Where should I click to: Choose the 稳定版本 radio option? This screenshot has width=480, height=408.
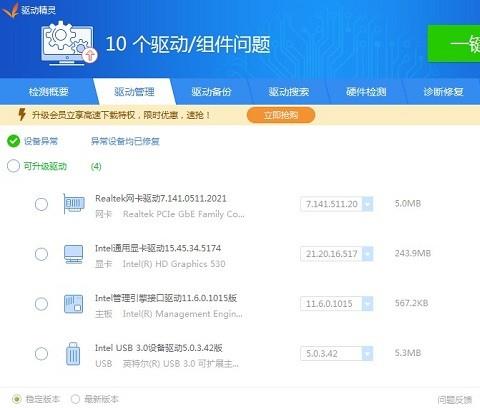(17, 399)
